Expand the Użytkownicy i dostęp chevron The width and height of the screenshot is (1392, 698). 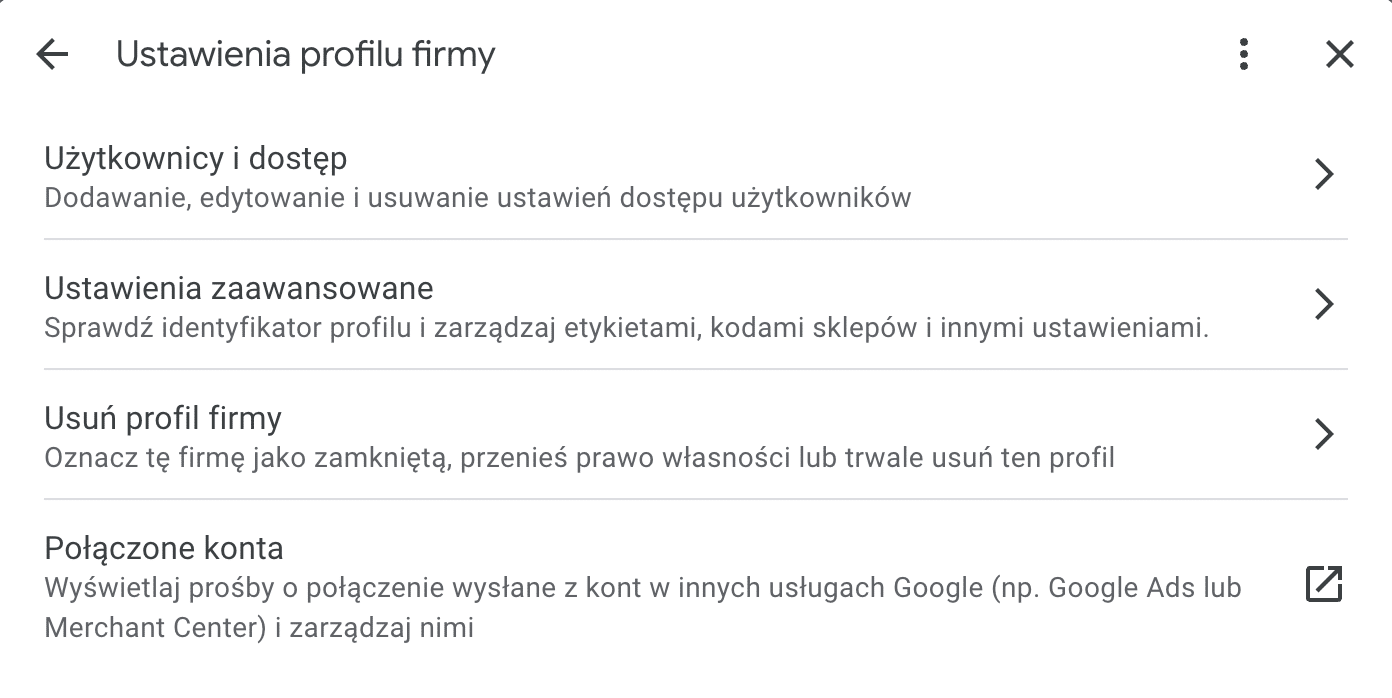point(1324,174)
